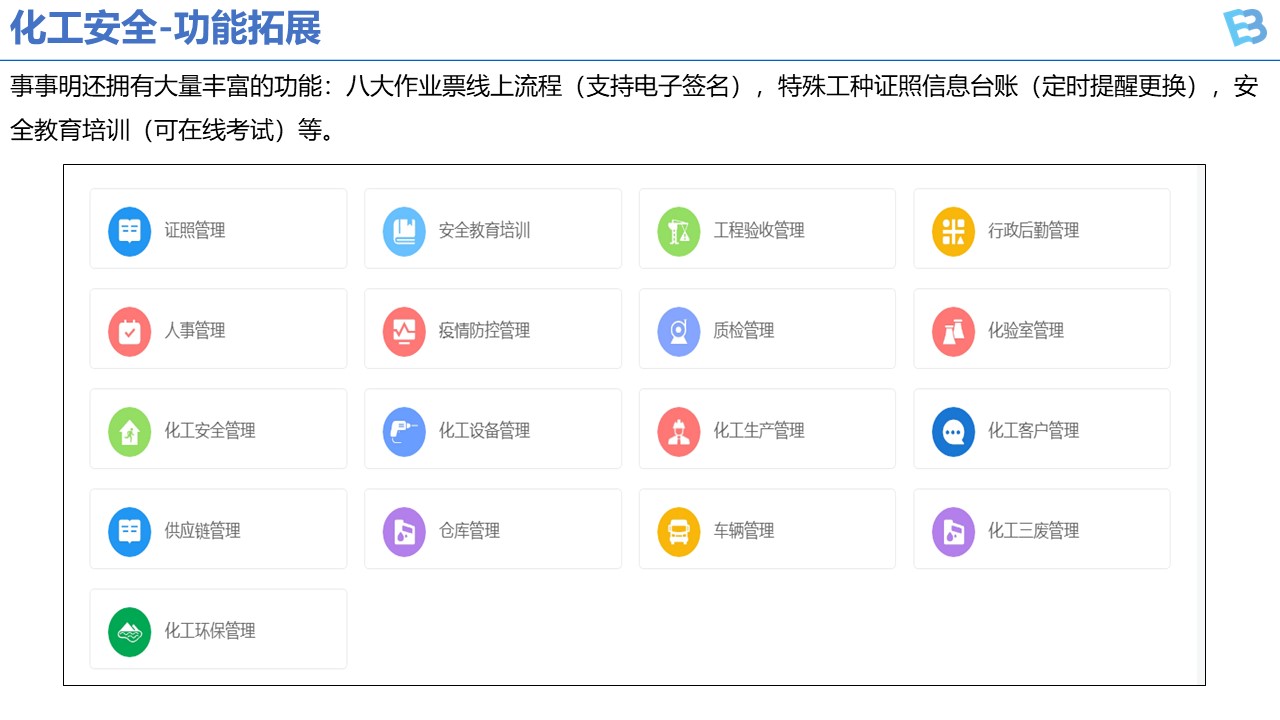The image size is (1280, 720).
Task: Open the 供应链管理 module card
Action: tap(218, 529)
